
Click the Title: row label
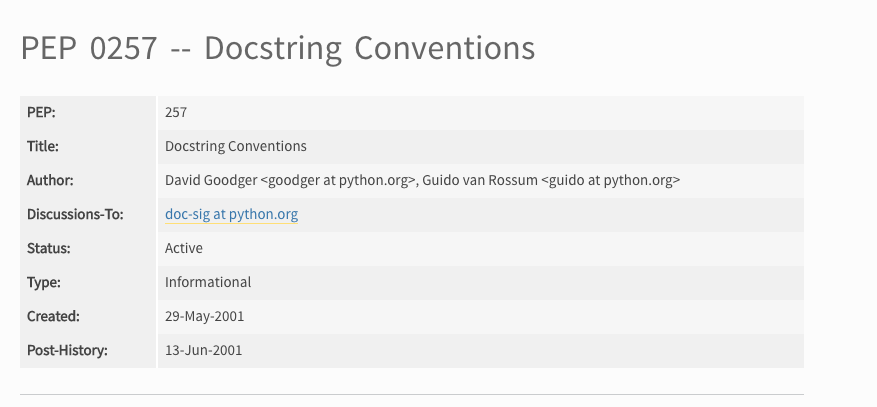tap(43, 146)
